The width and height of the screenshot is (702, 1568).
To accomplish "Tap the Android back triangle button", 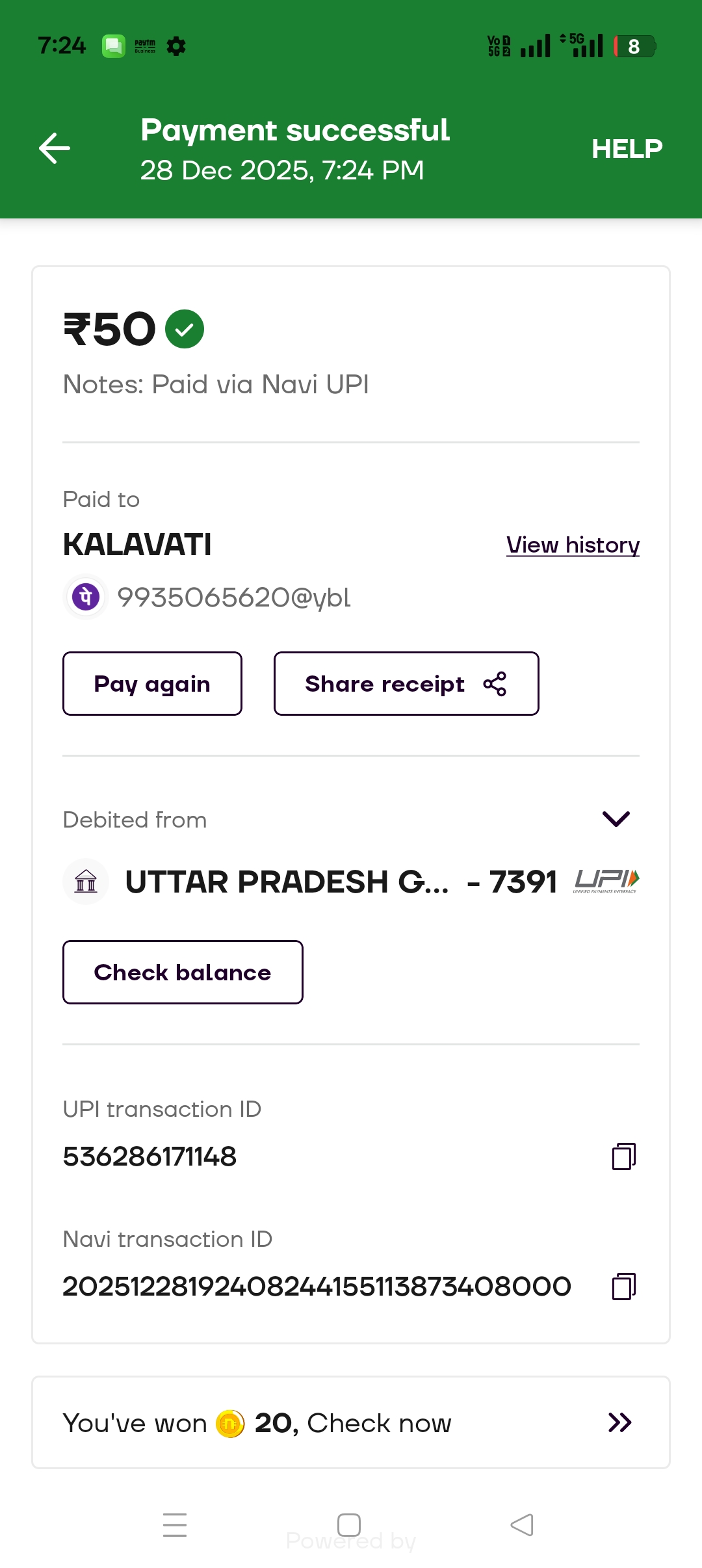I will [522, 1525].
